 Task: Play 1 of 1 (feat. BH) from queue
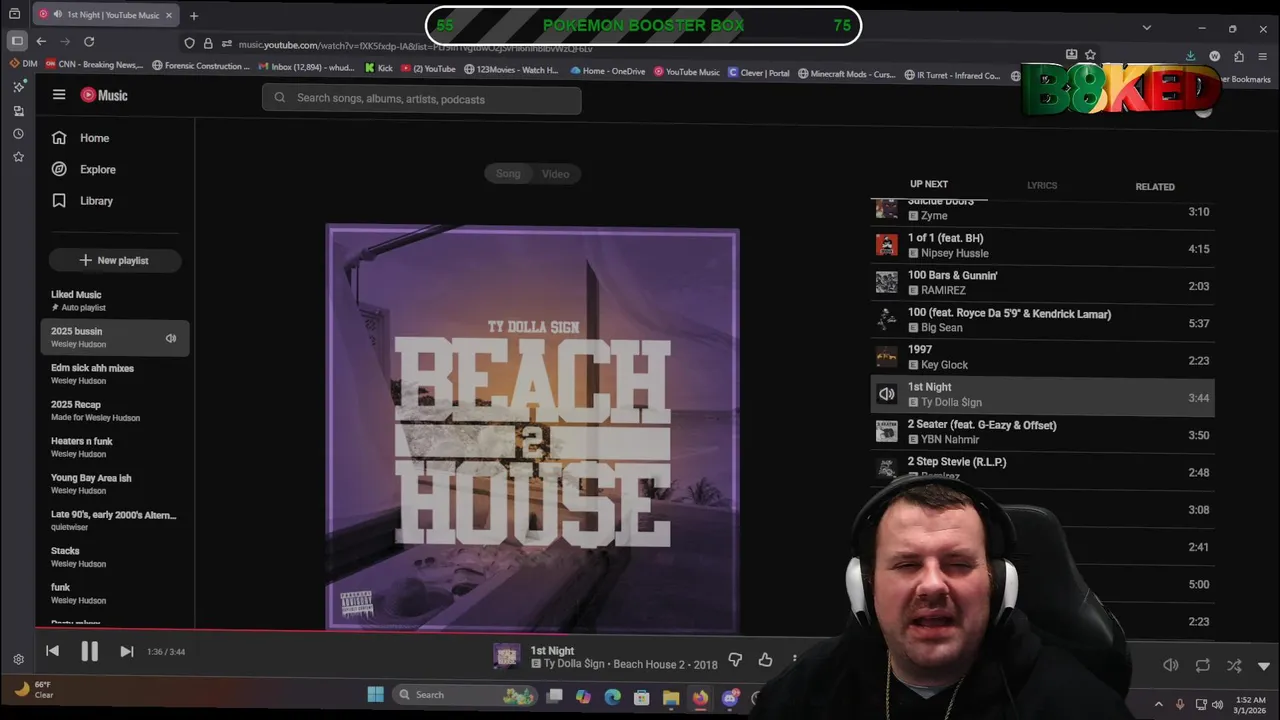1042,246
